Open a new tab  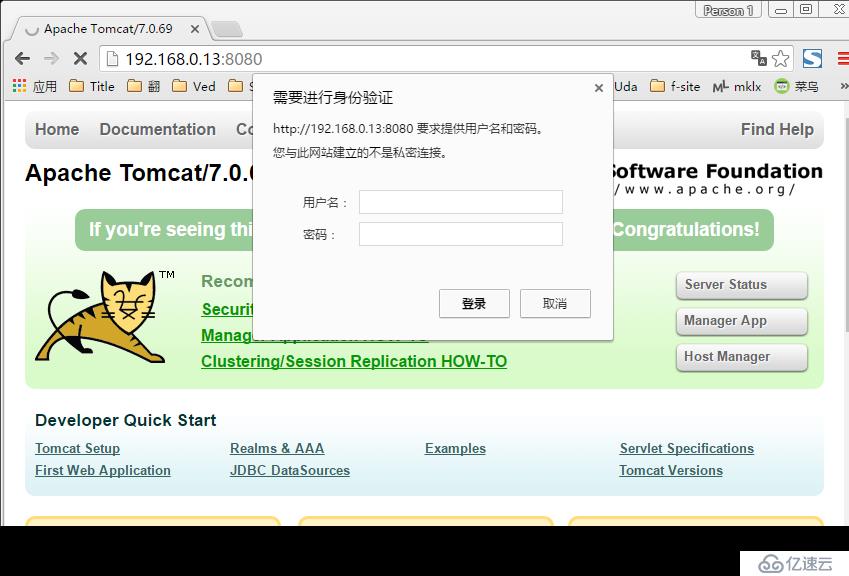pyautogui.click(x=226, y=29)
